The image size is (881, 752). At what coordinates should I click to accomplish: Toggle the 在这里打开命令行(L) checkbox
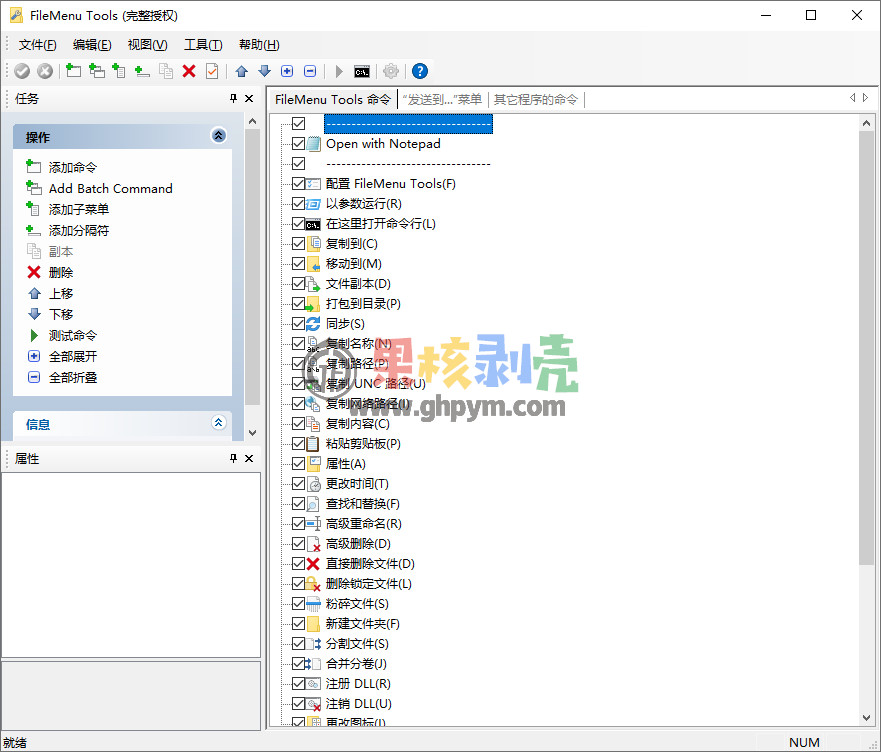[298, 224]
